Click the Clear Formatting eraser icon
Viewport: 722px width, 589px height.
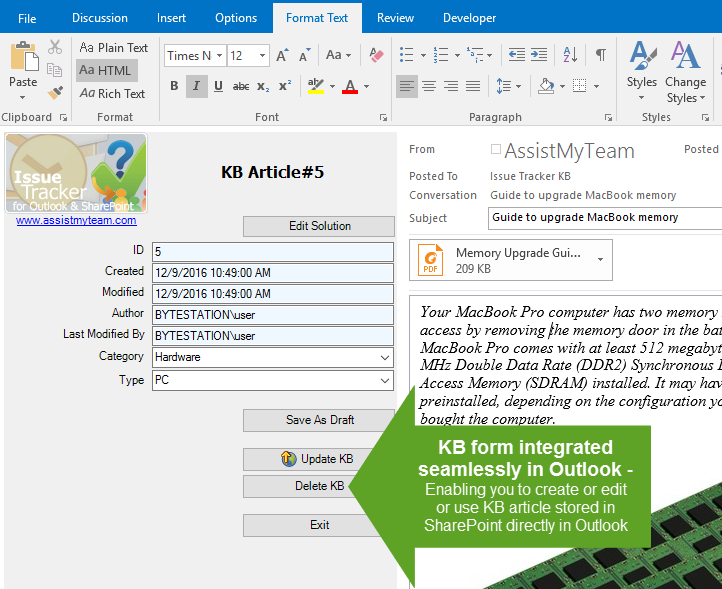click(x=376, y=55)
